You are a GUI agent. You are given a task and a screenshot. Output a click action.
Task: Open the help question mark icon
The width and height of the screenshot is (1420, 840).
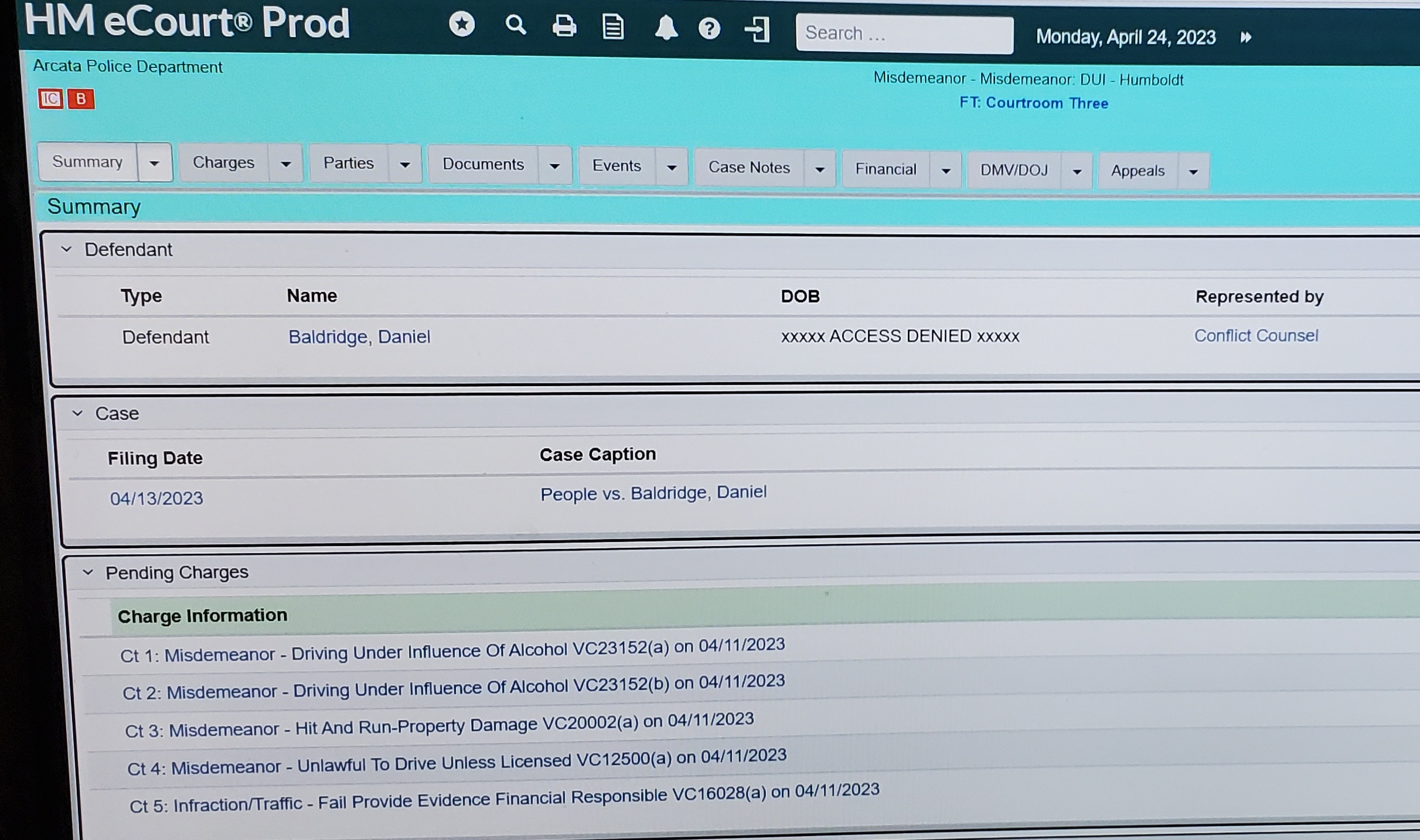click(x=709, y=29)
